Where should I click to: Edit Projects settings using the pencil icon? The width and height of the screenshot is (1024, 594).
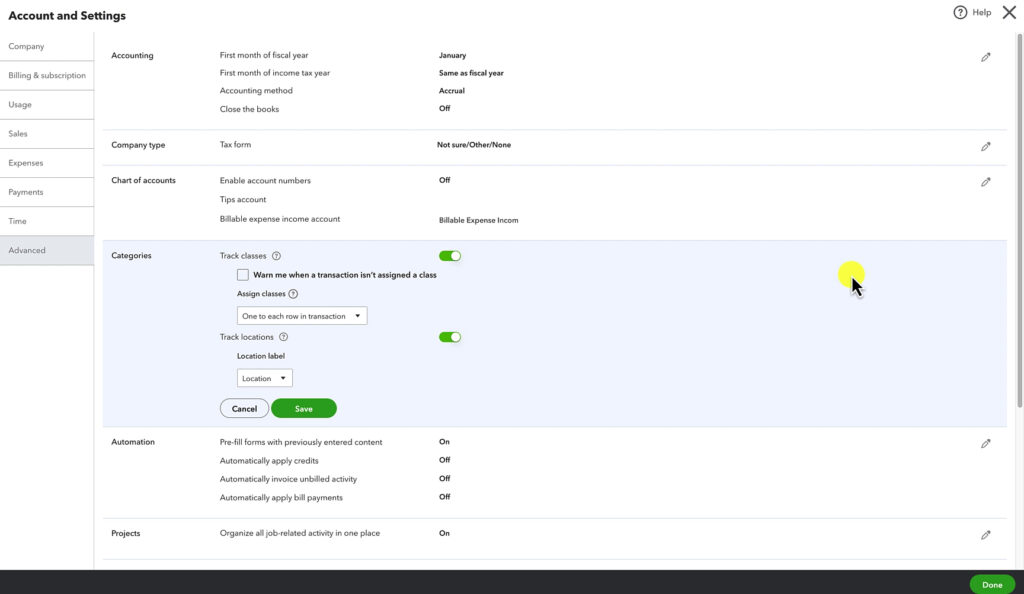[986, 534]
